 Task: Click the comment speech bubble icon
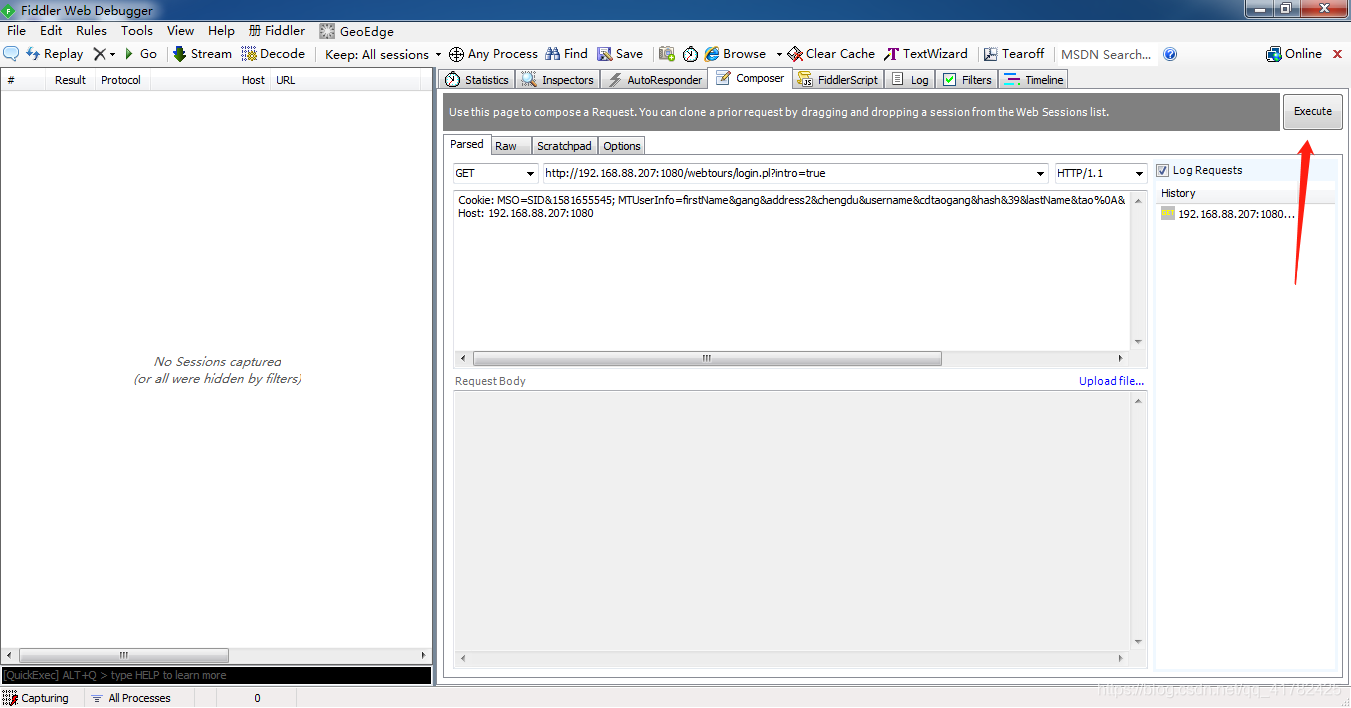(x=12, y=54)
